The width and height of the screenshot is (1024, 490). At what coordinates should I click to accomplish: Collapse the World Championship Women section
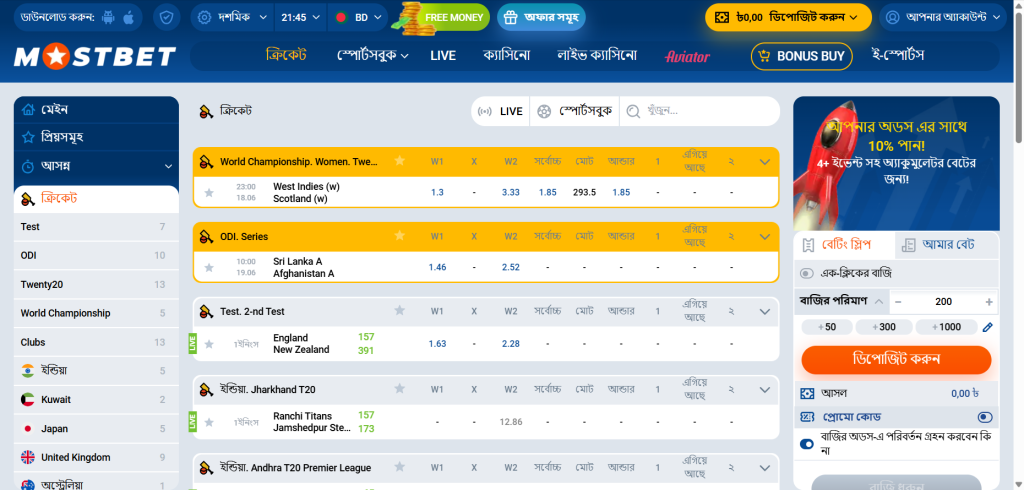765,161
